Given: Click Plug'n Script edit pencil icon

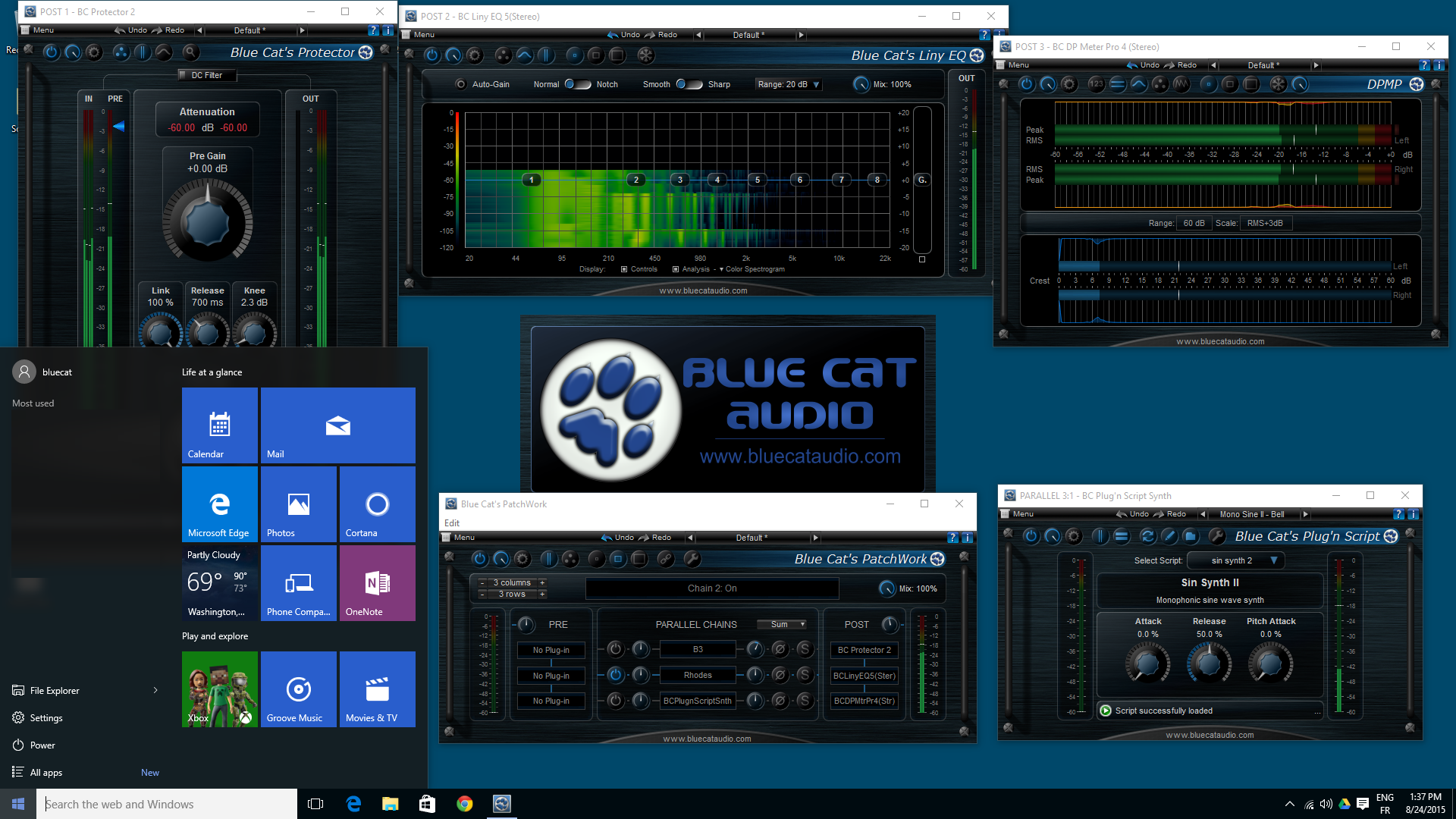Looking at the screenshot, I should (1169, 536).
